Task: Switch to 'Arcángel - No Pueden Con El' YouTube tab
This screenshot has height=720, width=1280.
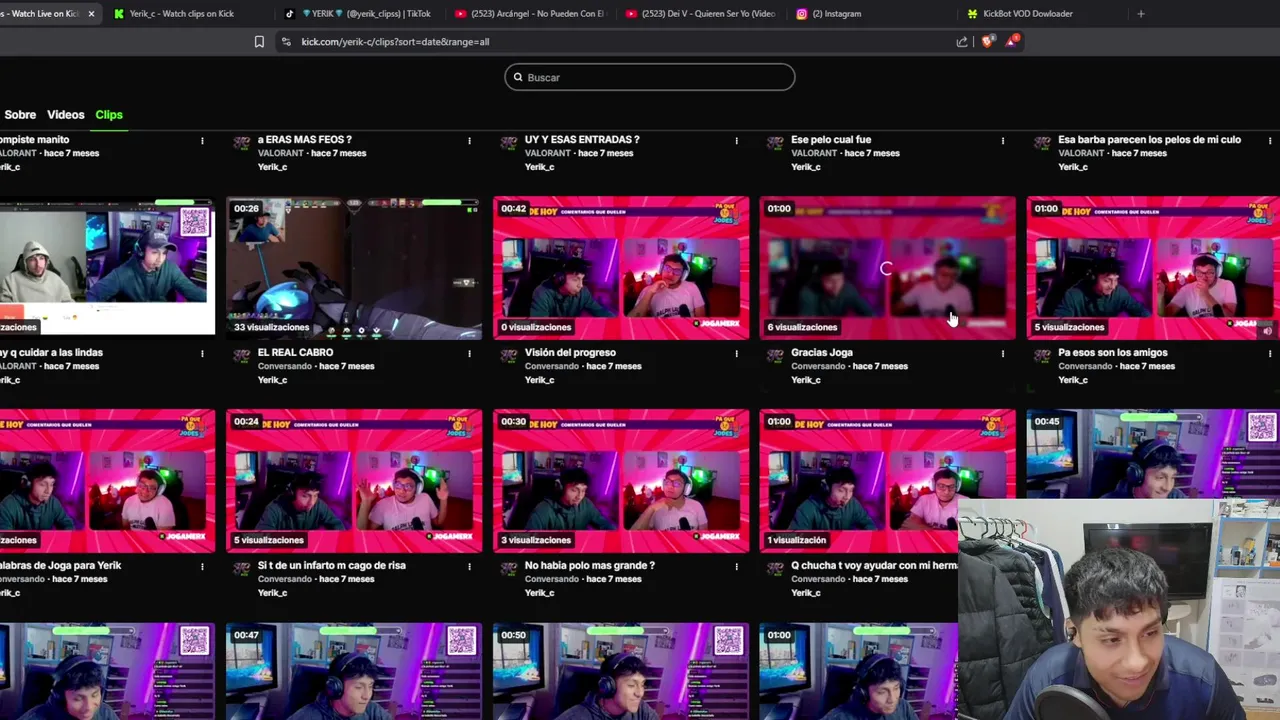Action: pos(529,14)
